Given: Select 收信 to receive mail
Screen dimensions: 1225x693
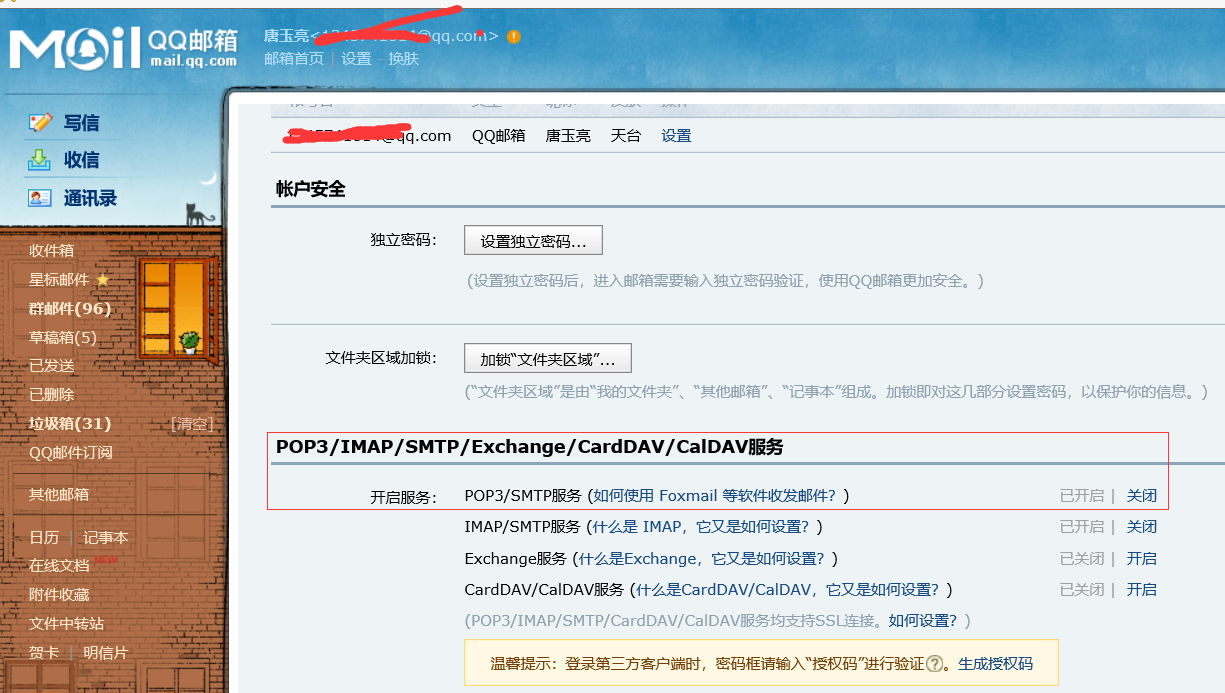Looking at the screenshot, I should click(x=82, y=160).
